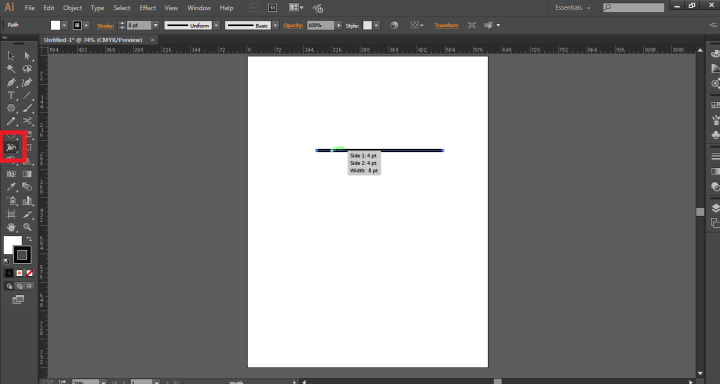Select the Gradient tool
The width and height of the screenshot is (720, 384).
(x=28, y=174)
